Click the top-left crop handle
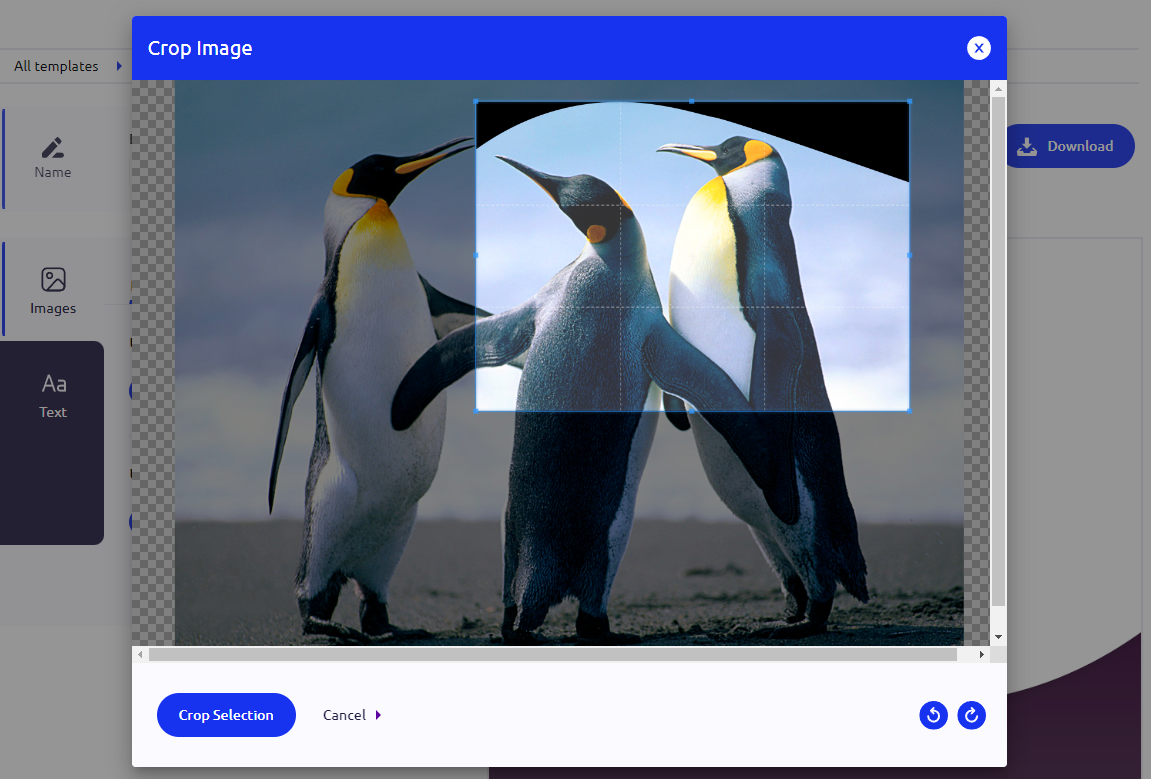Image resolution: width=1151 pixels, height=779 pixels. [x=476, y=101]
